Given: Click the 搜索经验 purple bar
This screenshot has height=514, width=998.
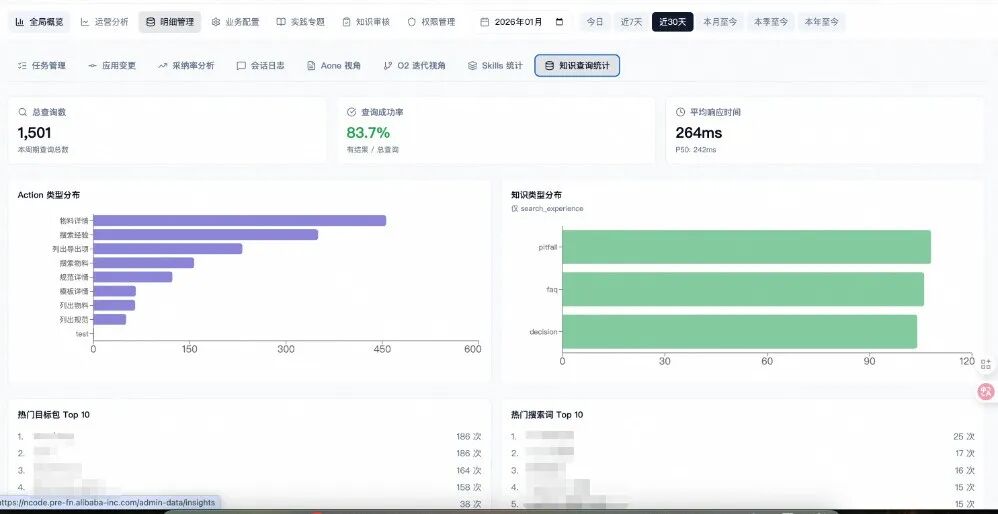Looking at the screenshot, I should [206, 235].
